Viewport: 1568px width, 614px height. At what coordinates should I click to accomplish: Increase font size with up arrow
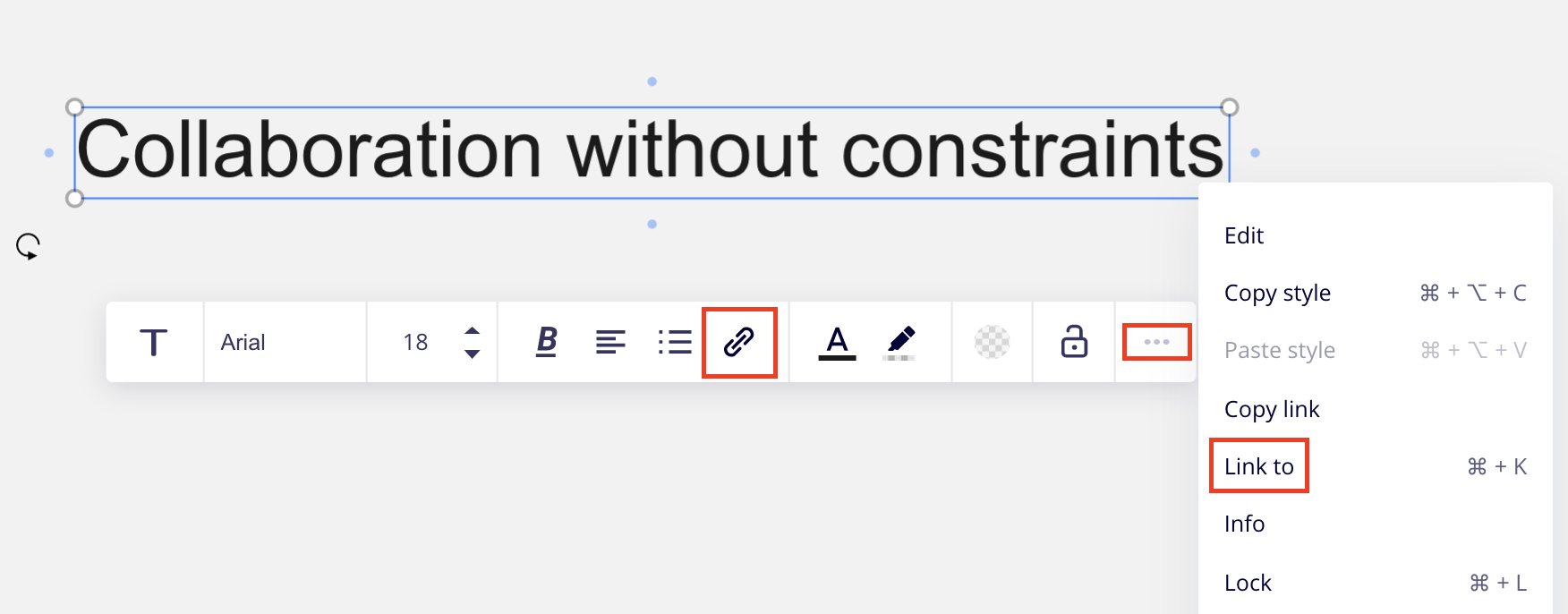pos(473,330)
